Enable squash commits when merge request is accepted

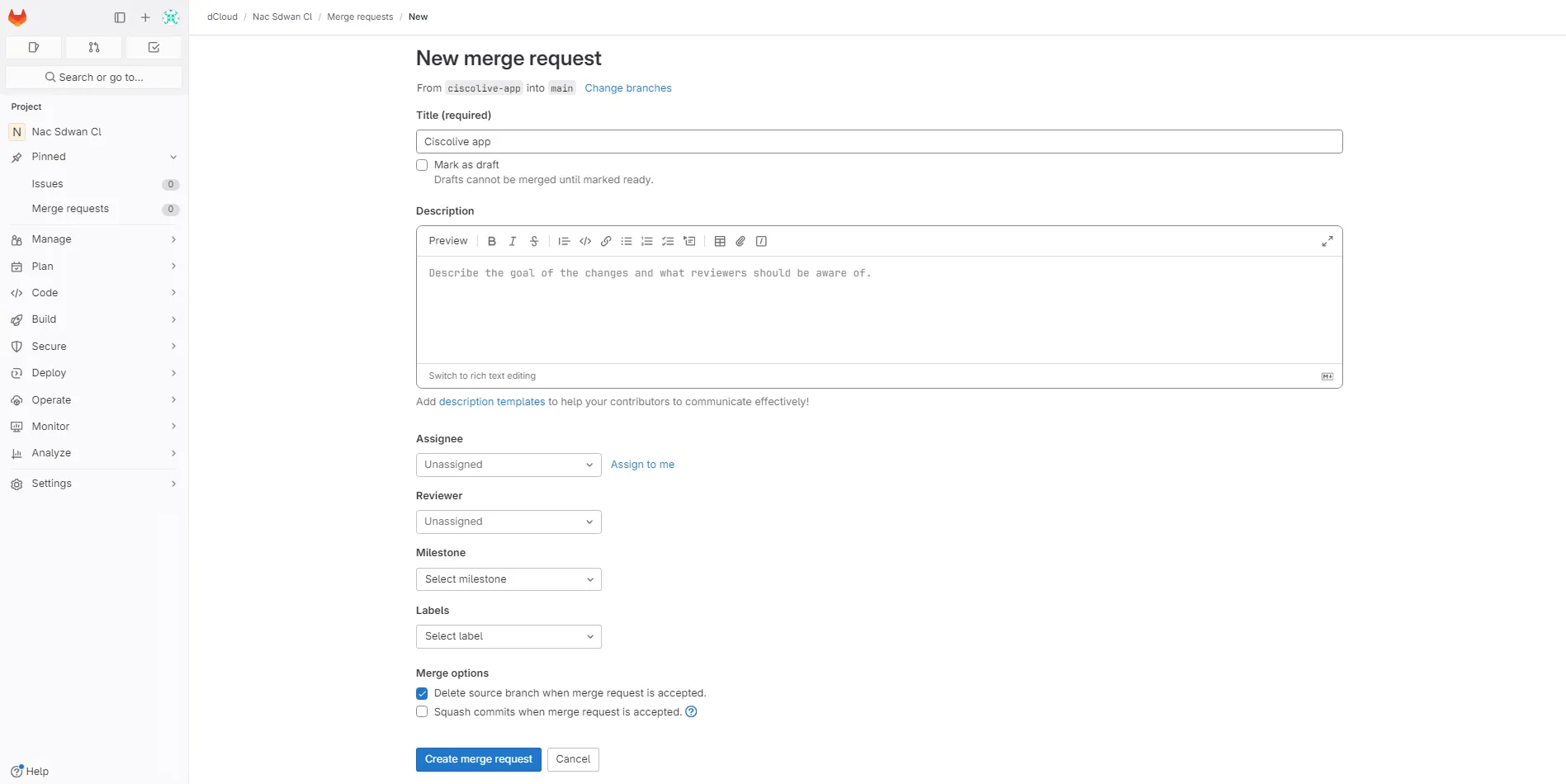pos(421,711)
